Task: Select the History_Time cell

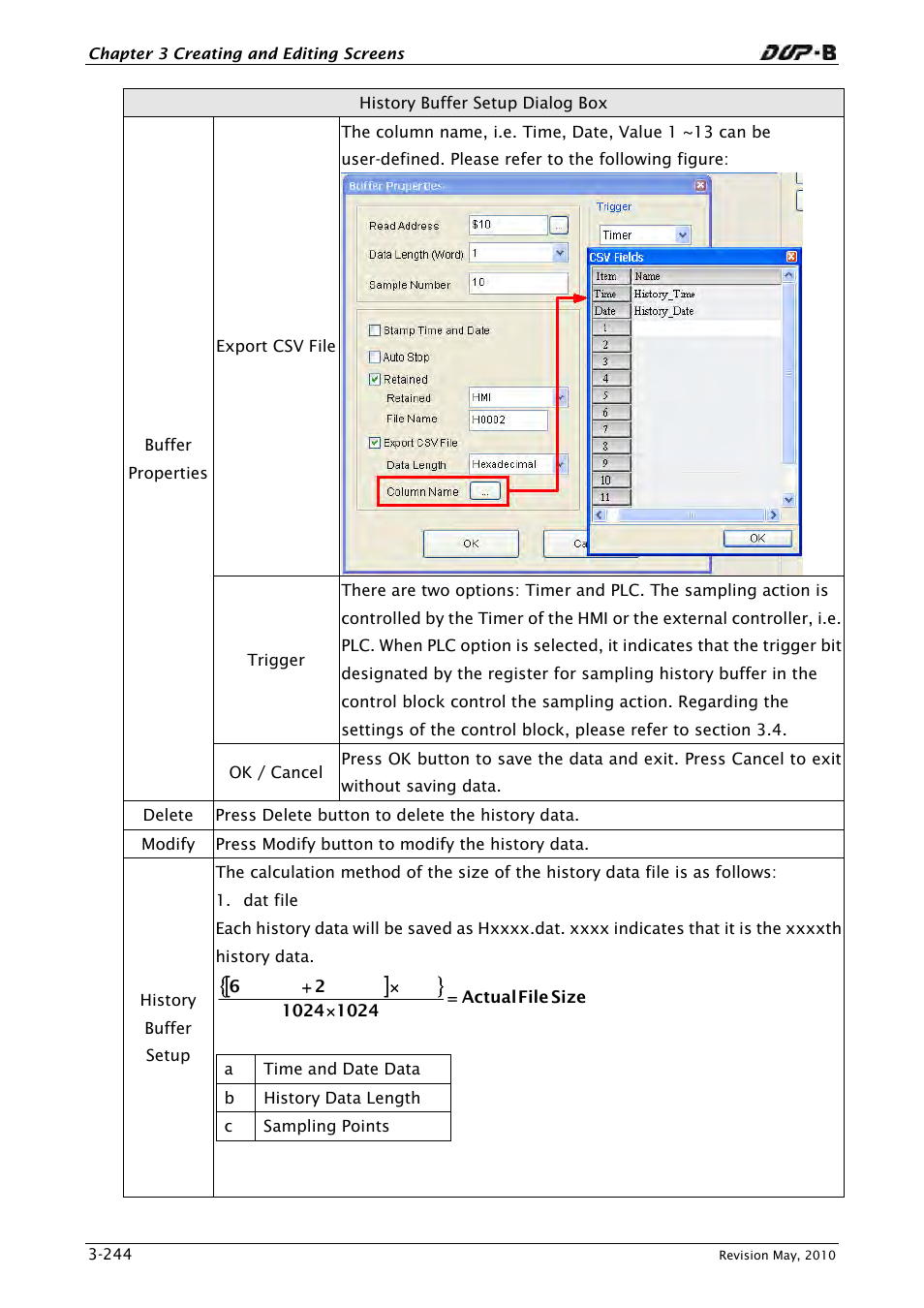Action: [706, 294]
